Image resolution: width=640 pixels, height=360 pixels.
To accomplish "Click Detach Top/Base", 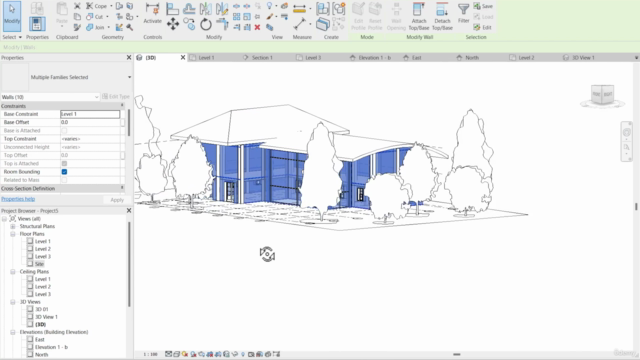I will point(442,16).
